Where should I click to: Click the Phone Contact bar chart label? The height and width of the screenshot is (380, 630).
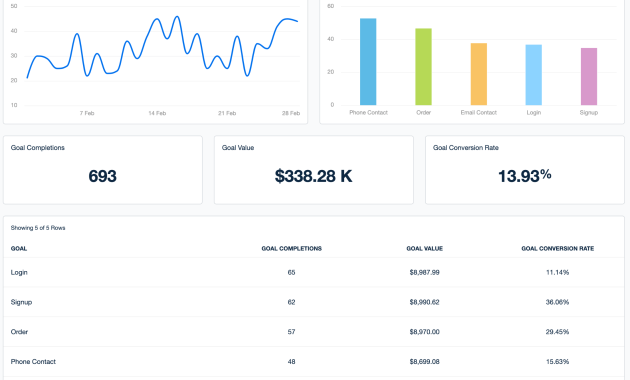(368, 112)
